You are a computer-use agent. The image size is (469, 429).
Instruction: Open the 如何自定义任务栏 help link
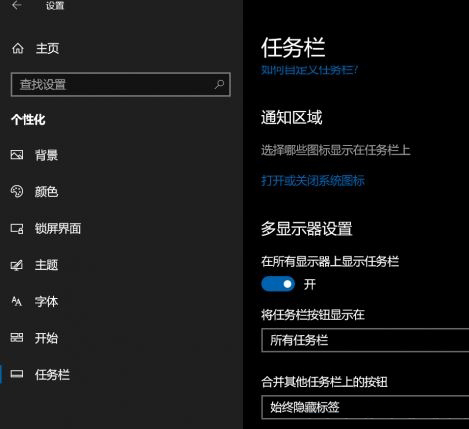[309, 70]
